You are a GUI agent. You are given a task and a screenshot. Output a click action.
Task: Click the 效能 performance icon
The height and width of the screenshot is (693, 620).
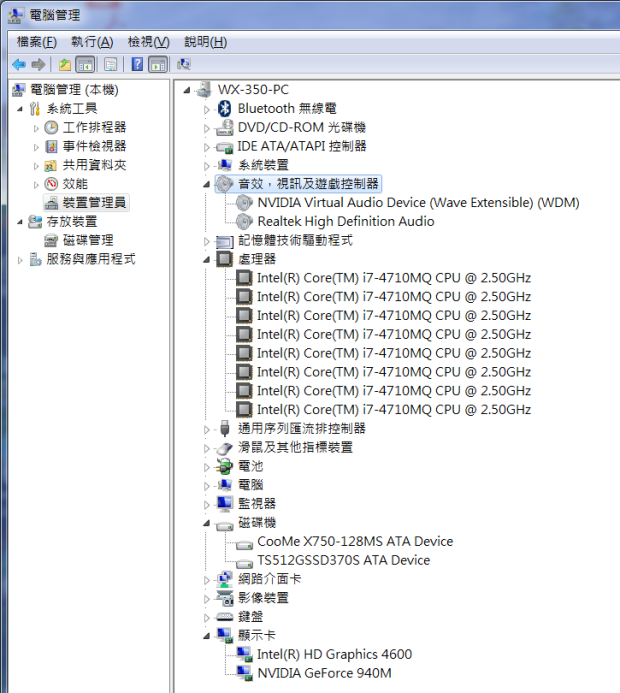[x=51, y=183]
